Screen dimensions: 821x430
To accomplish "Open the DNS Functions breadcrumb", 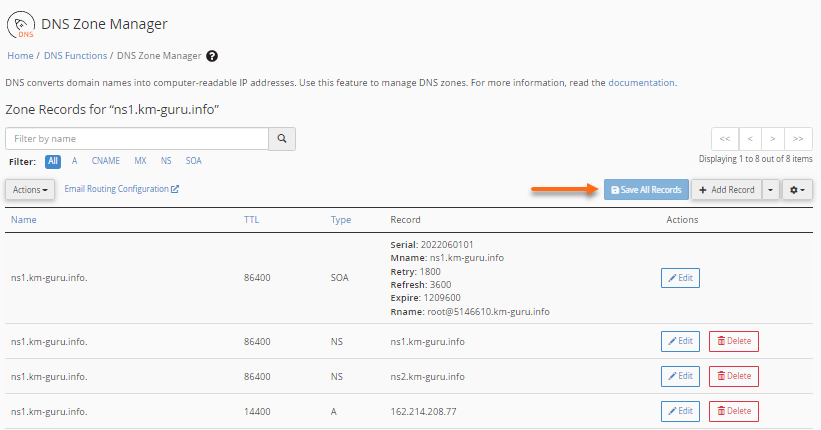I will coord(75,56).
